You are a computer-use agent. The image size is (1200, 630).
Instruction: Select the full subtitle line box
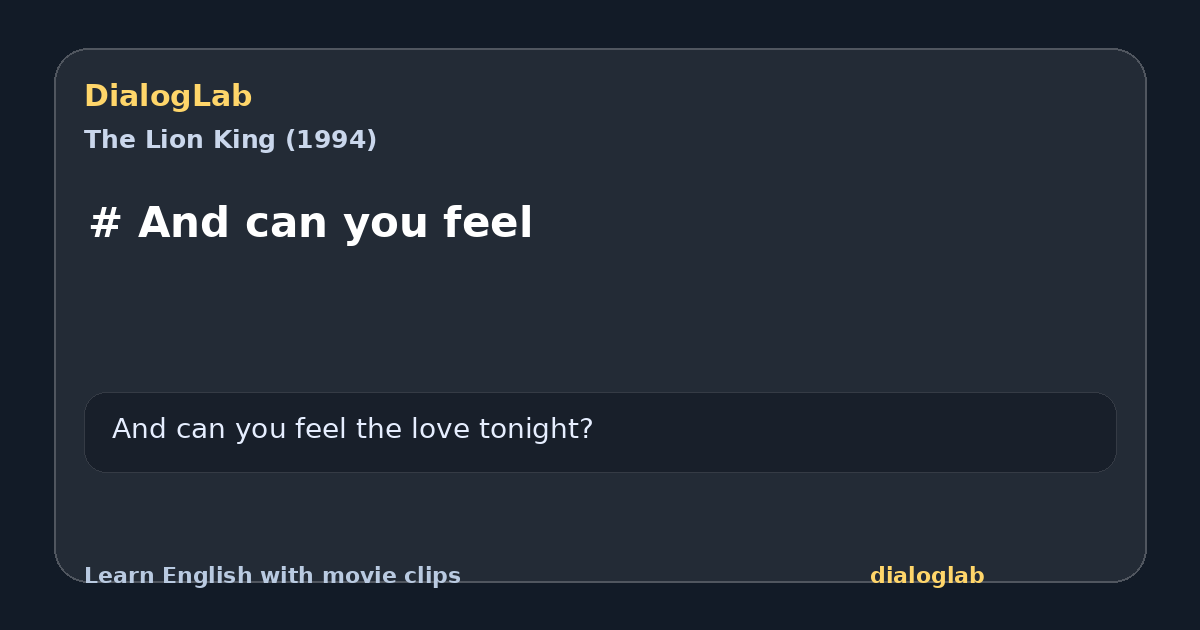click(x=600, y=432)
